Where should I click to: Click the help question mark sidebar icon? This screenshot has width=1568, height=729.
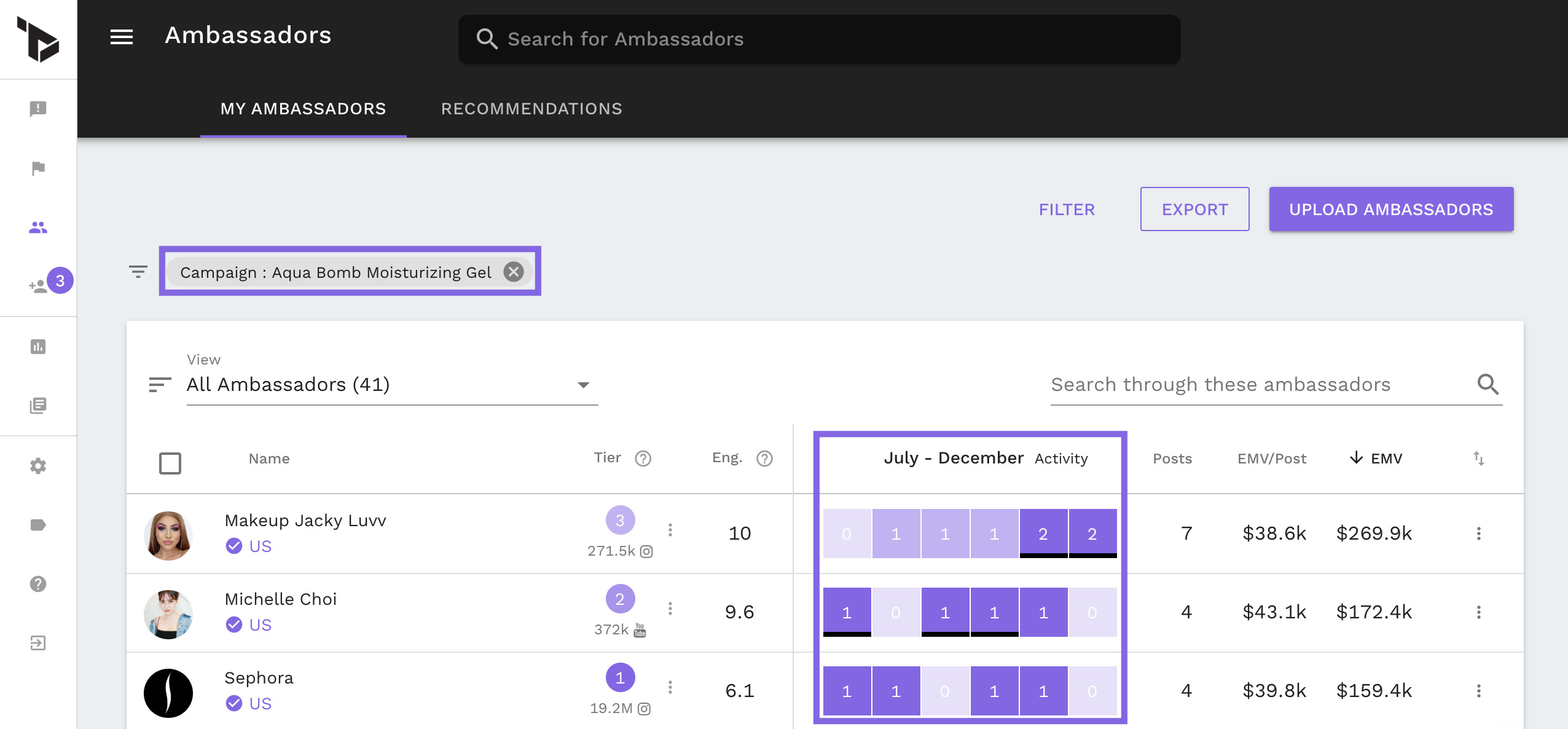coord(38,584)
